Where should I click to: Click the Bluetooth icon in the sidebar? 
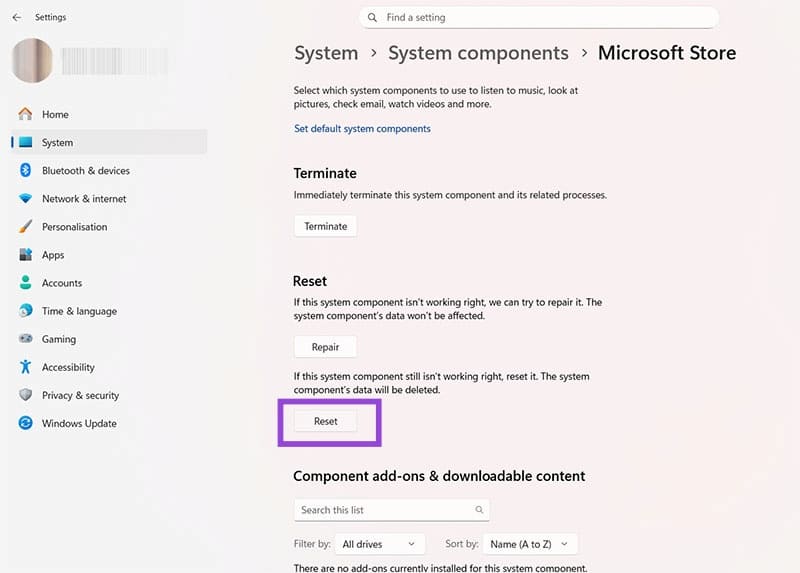pos(26,170)
